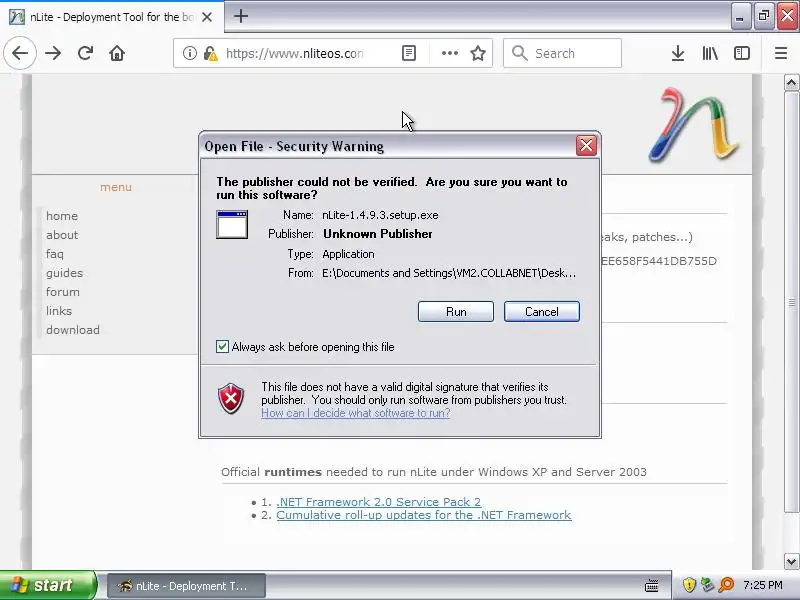Open about in the site menu
This screenshot has height=600, width=800.
coord(62,235)
